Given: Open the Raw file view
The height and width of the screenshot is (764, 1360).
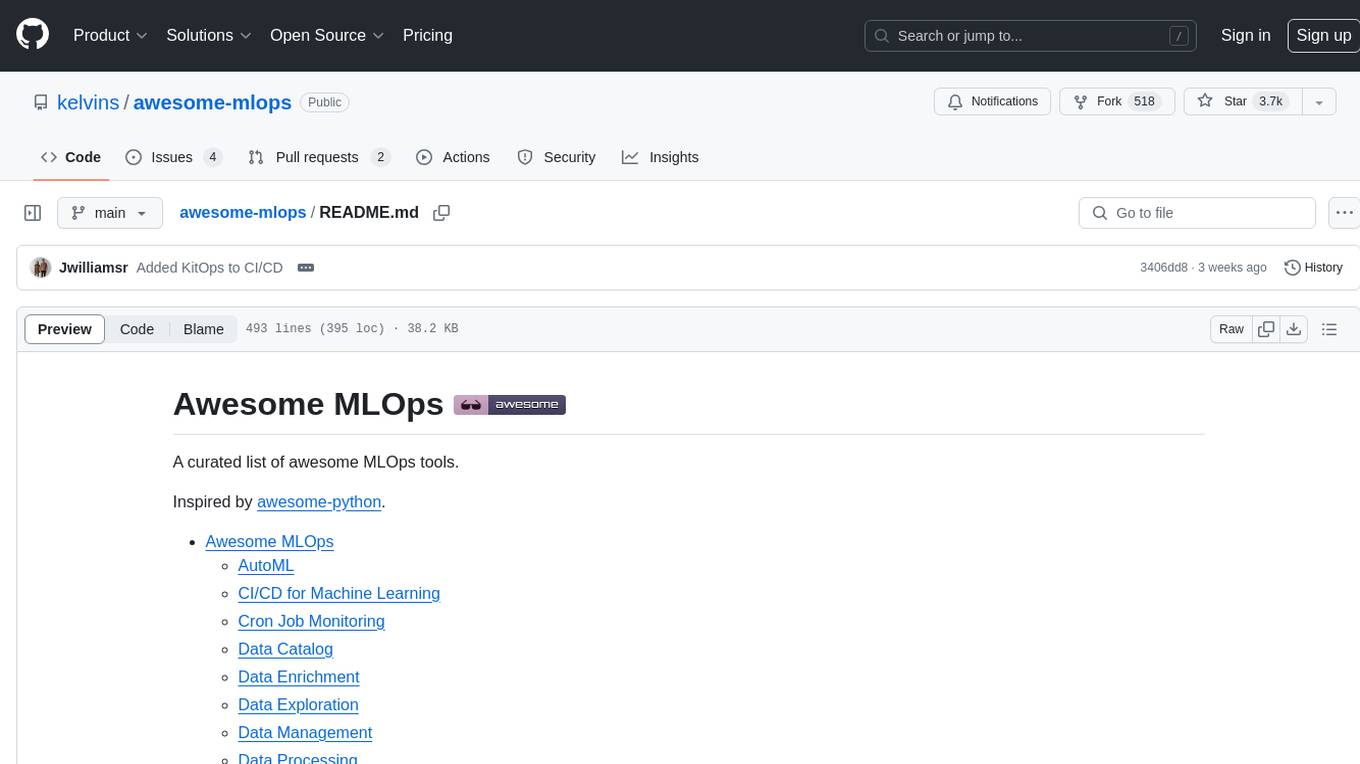Looking at the screenshot, I should (x=1231, y=329).
